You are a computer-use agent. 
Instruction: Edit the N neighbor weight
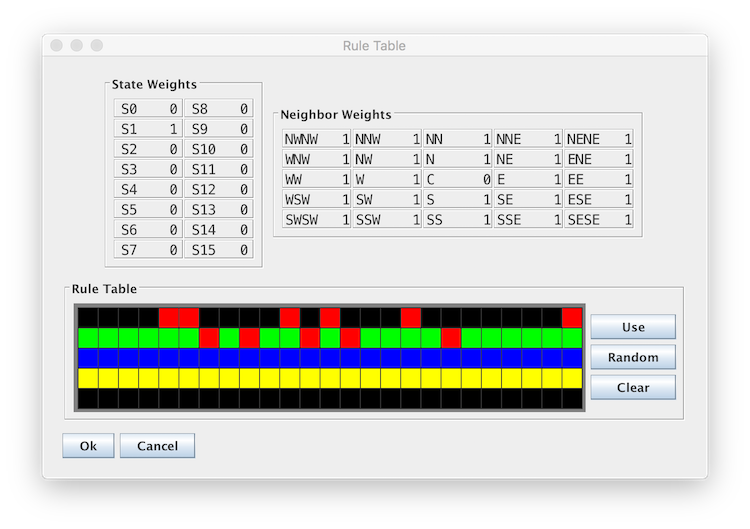(x=458, y=159)
